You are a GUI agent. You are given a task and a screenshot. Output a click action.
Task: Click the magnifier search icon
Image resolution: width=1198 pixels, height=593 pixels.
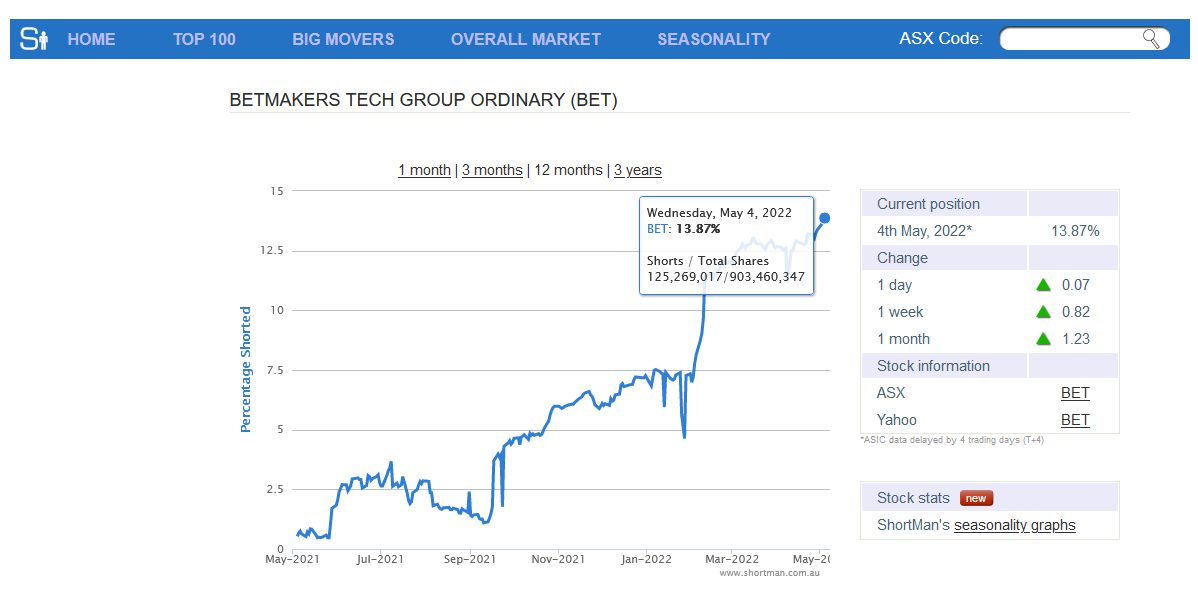1151,39
